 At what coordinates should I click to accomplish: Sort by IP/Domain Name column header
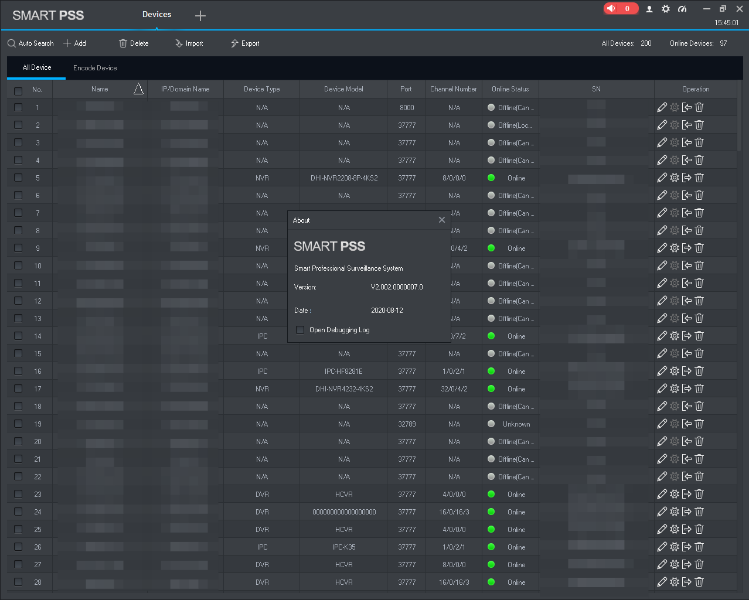click(185, 89)
